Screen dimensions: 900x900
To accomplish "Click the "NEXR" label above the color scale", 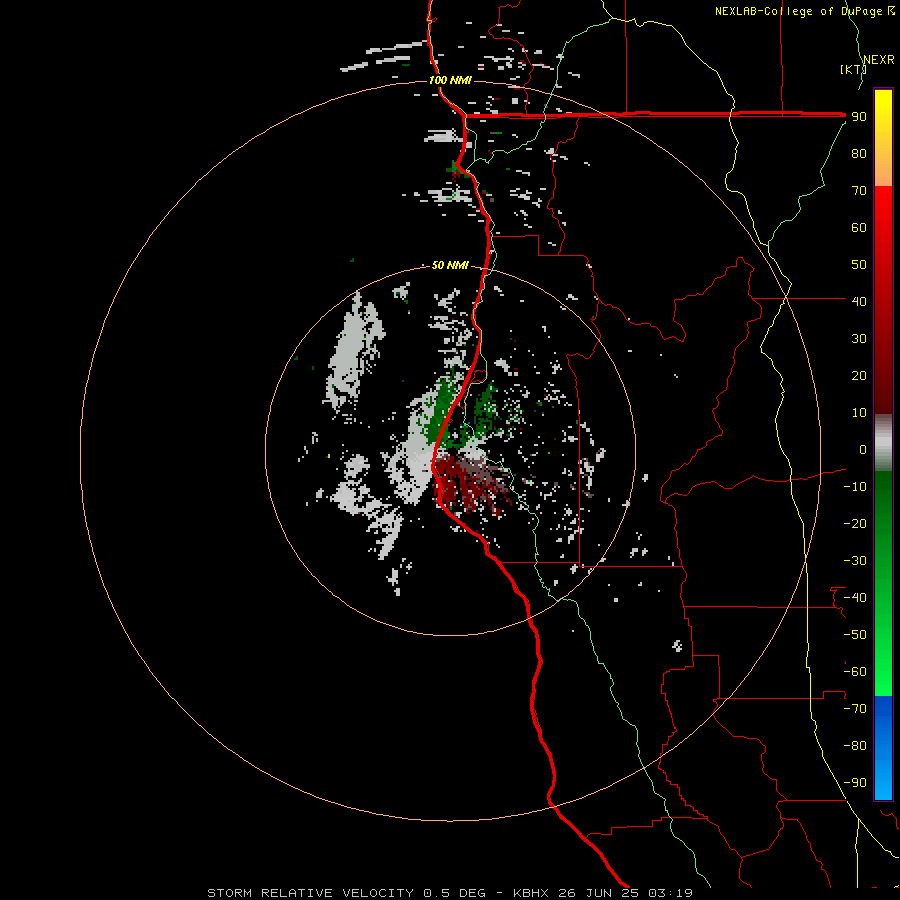I will (879, 60).
